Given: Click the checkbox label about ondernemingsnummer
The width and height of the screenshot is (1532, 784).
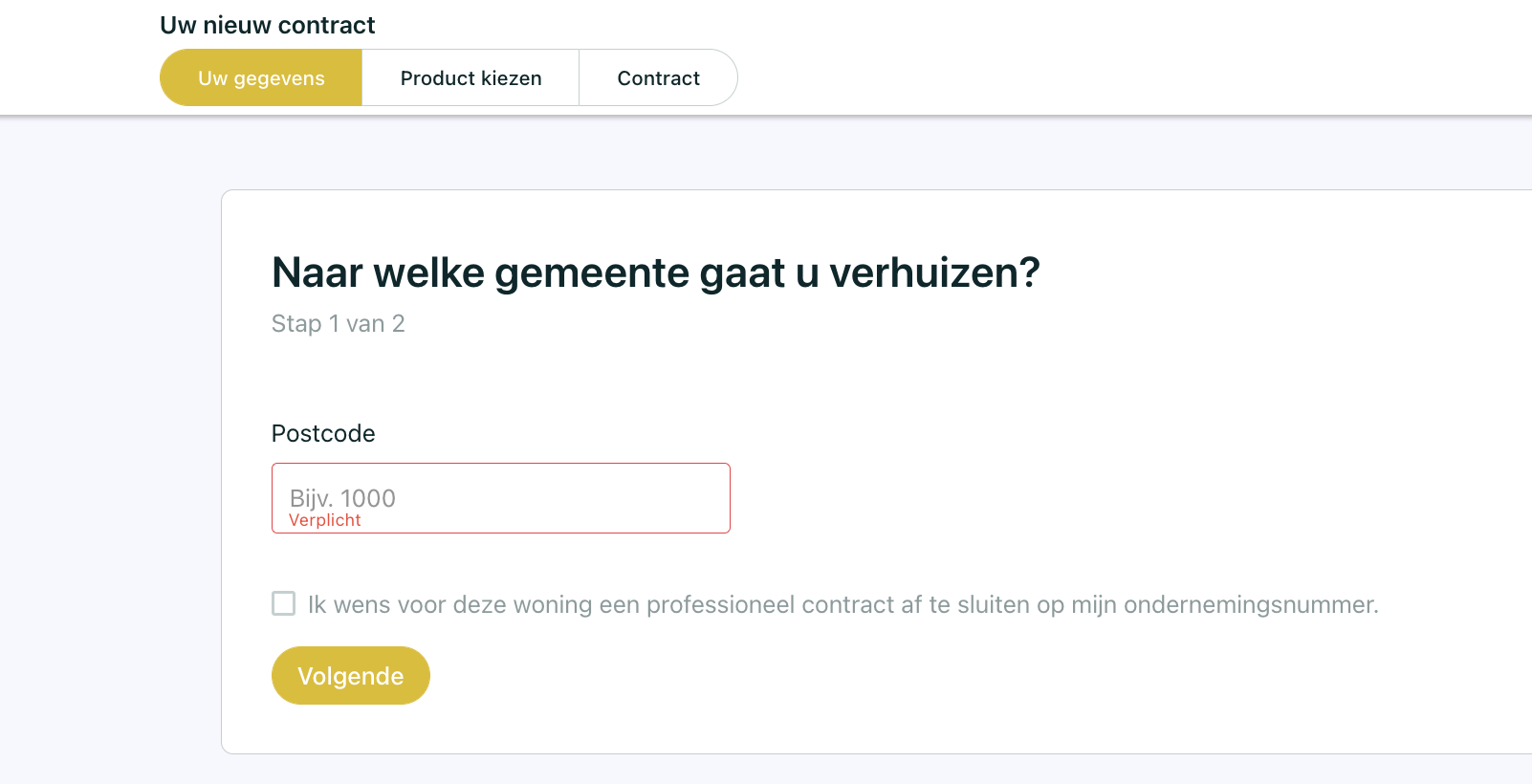Looking at the screenshot, I should [843, 604].
